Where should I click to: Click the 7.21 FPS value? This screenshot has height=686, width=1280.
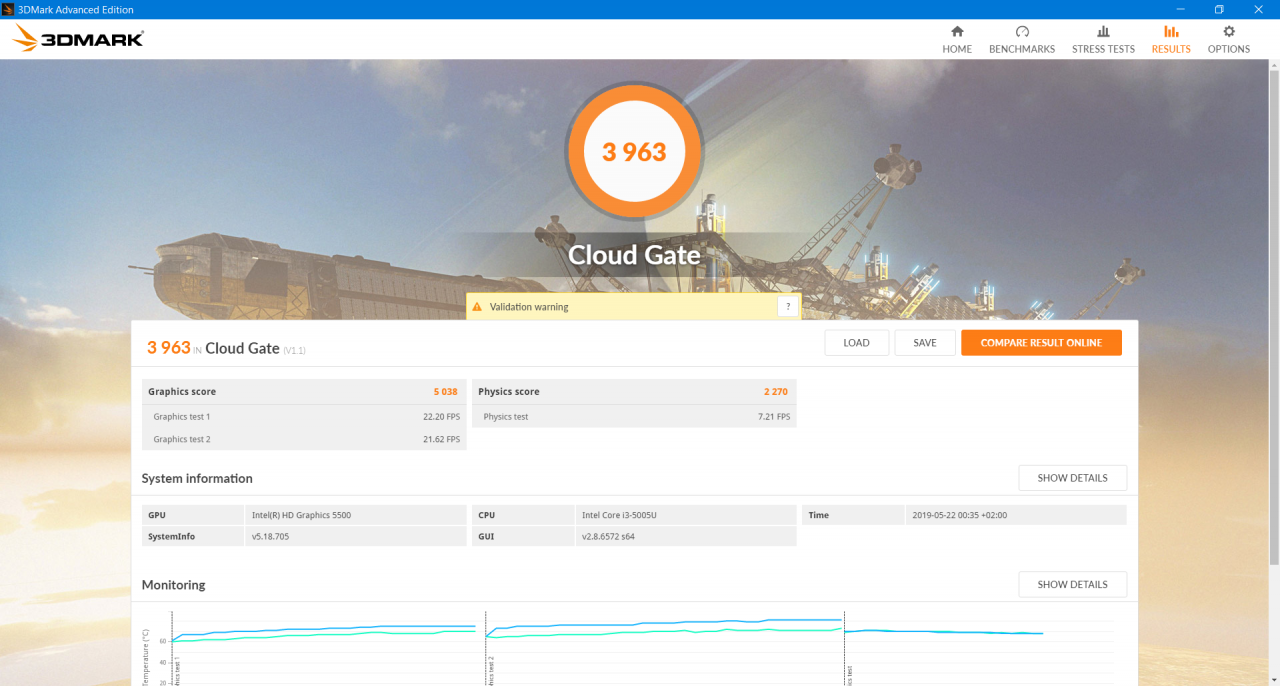pos(774,416)
